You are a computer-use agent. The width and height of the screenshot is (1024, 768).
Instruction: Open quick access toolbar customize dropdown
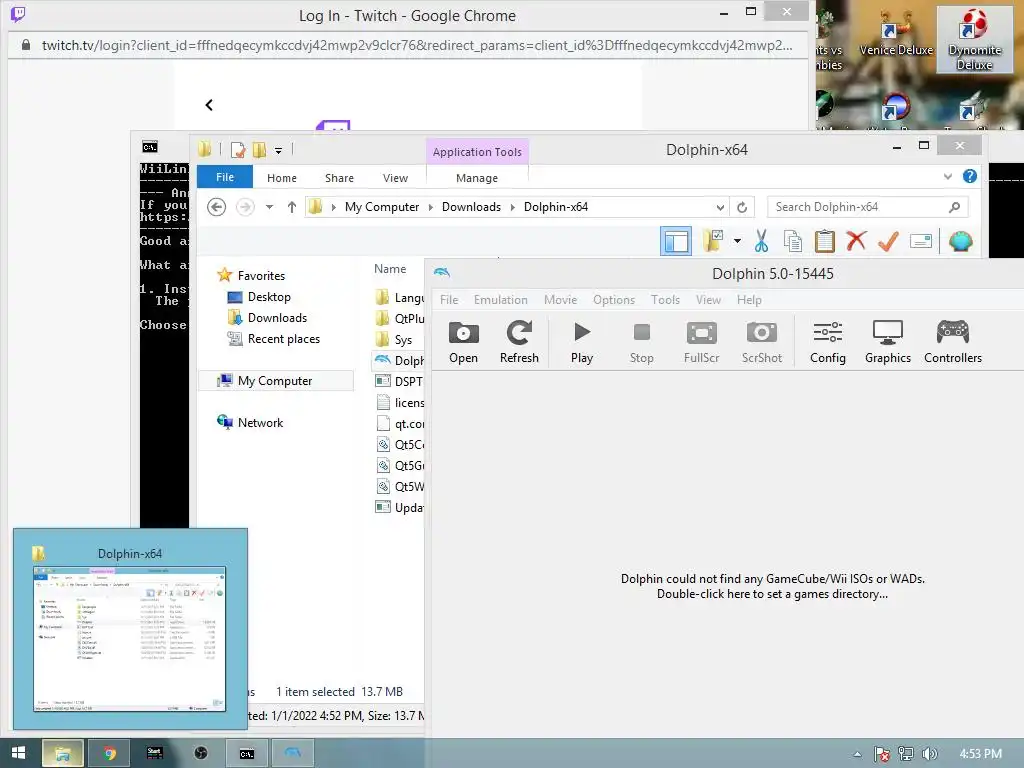pos(278,150)
